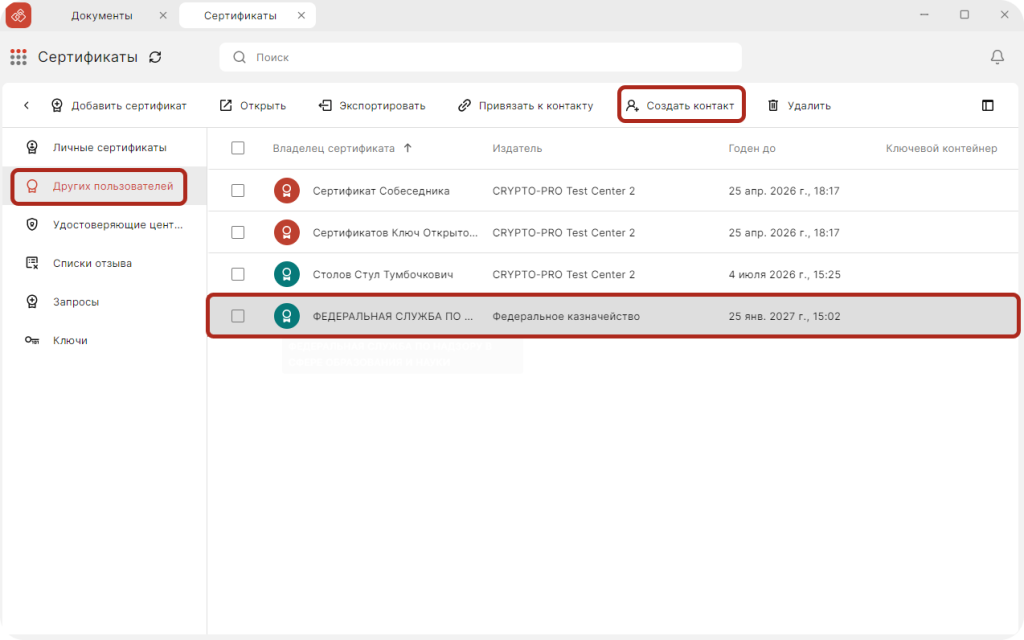Click the teal icon of Столов Стул Тумбочкович

287,274
